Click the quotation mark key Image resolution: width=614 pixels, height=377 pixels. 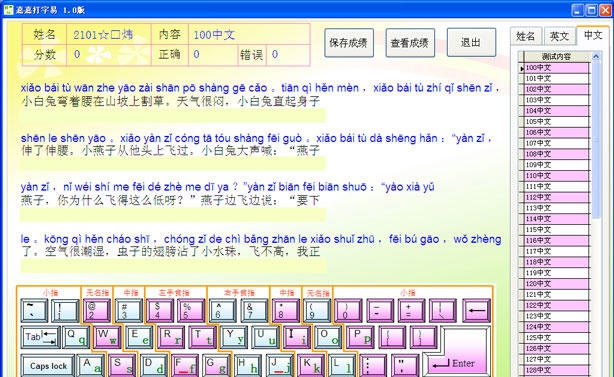(x=405, y=366)
